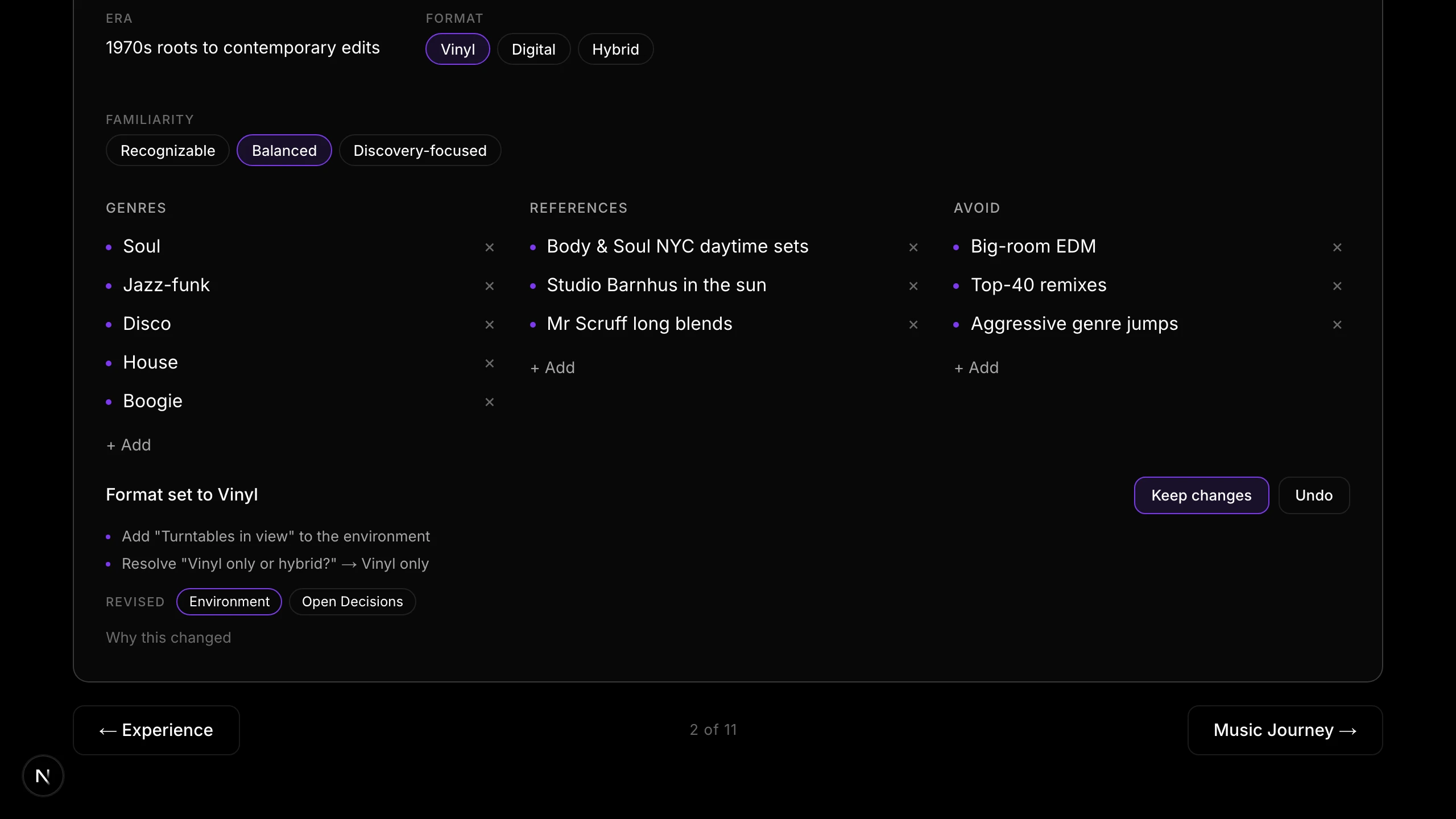The image size is (1456, 819).
Task: Click Keep changes
Action: pyautogui.click(x=1201, y=495)
